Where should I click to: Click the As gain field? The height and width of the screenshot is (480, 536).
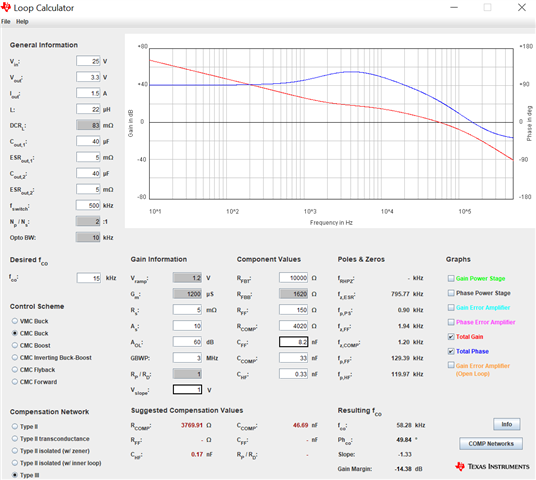coord(187,326)
